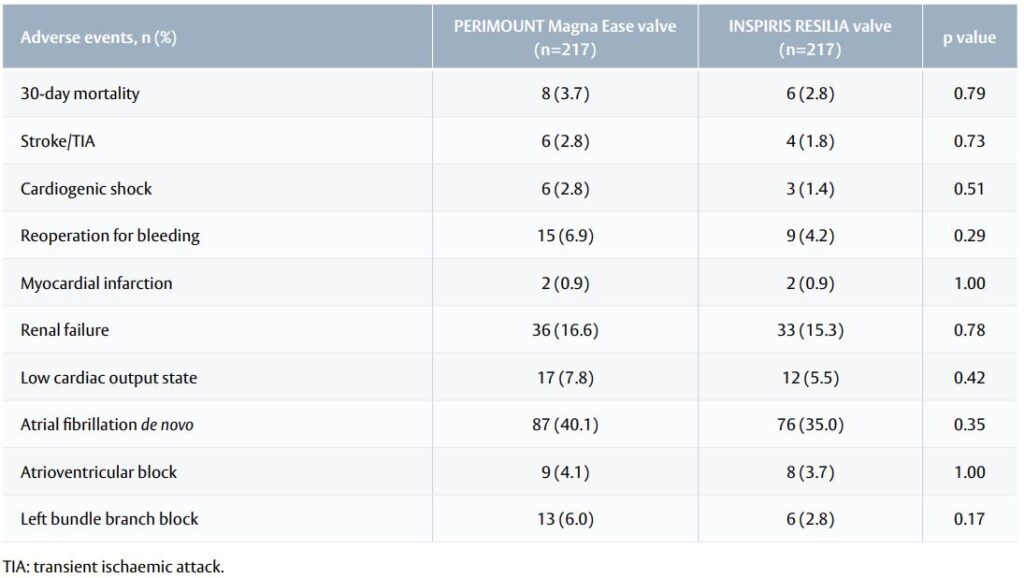Click the 30-day mortality row label
The height and width of the screenshot is (578, 1024).
(x=80, y=94)
